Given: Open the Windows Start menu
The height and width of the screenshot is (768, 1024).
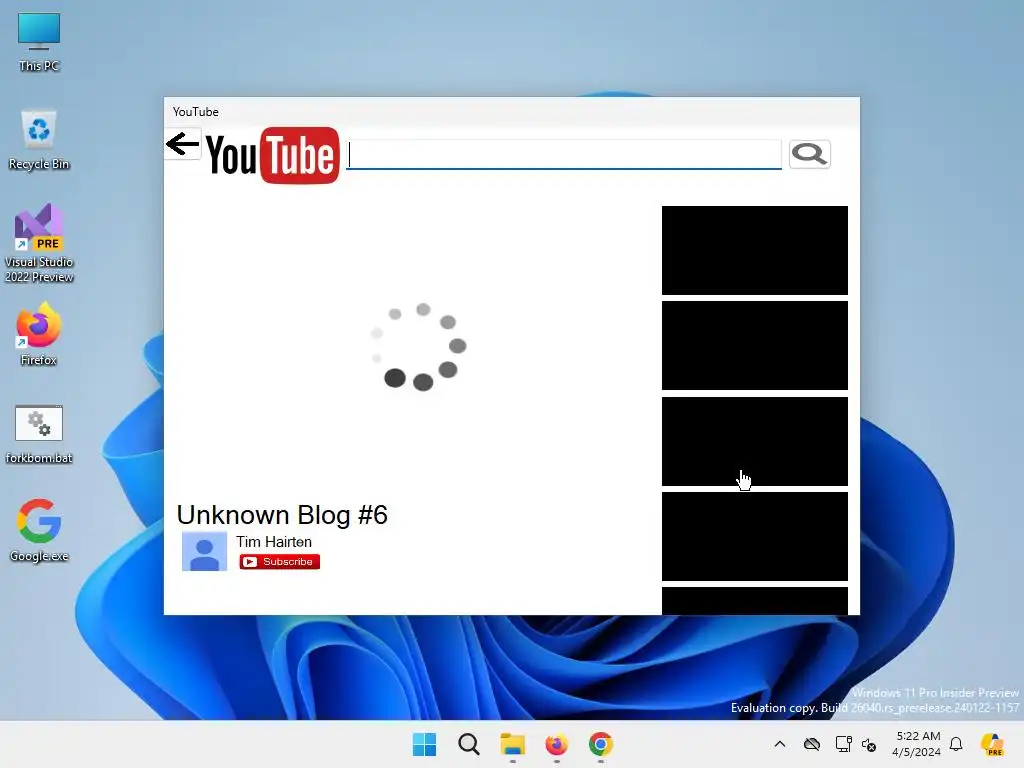Looking at the screenshot, I should (x=424, y=744).
